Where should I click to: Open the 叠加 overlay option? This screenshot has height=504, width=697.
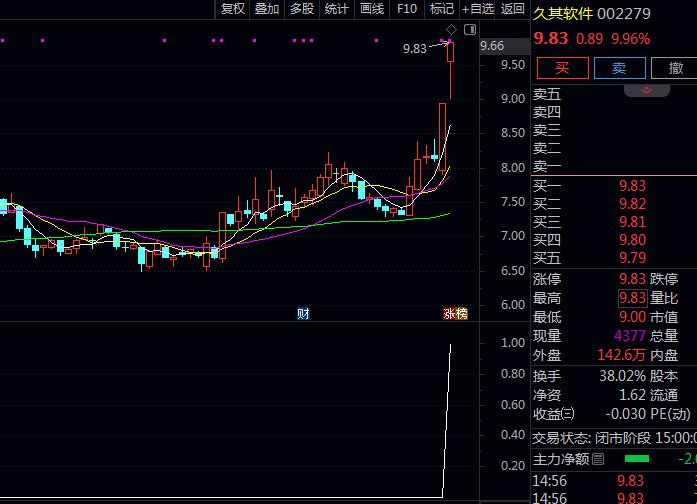pyautogui.click(x=267, y=9)
